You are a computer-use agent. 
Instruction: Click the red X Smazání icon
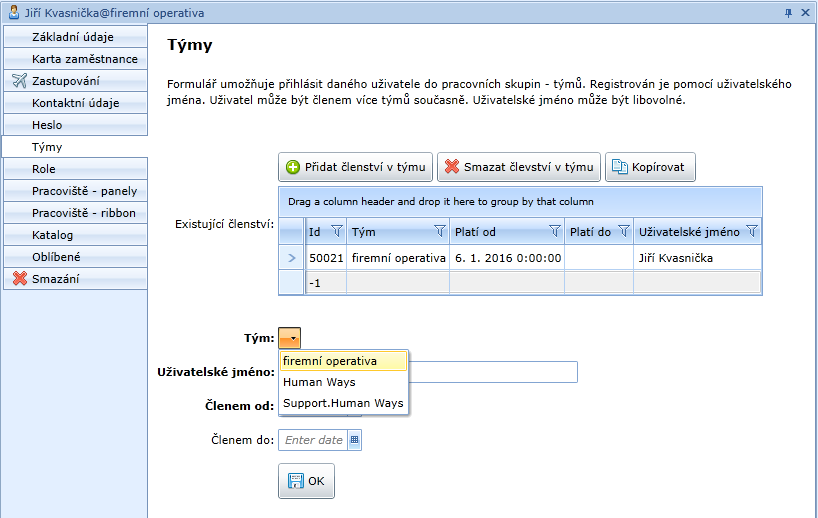pyautogui.click(x=18, y=279)
